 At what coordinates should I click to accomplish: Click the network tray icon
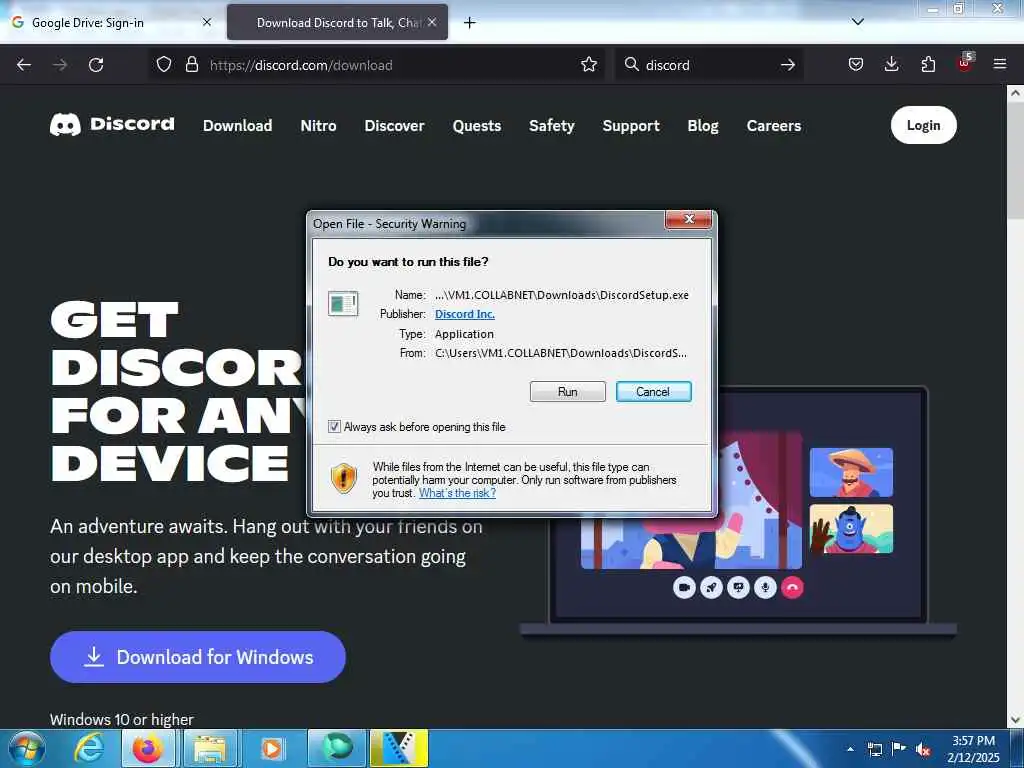click(874, 749)
